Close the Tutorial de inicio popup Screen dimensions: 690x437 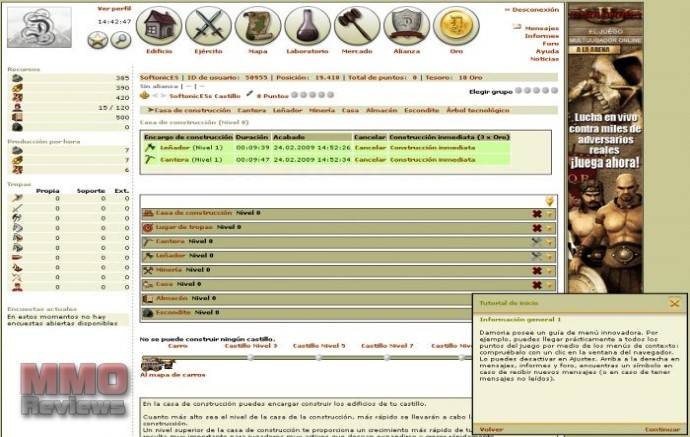pos(674,302)
